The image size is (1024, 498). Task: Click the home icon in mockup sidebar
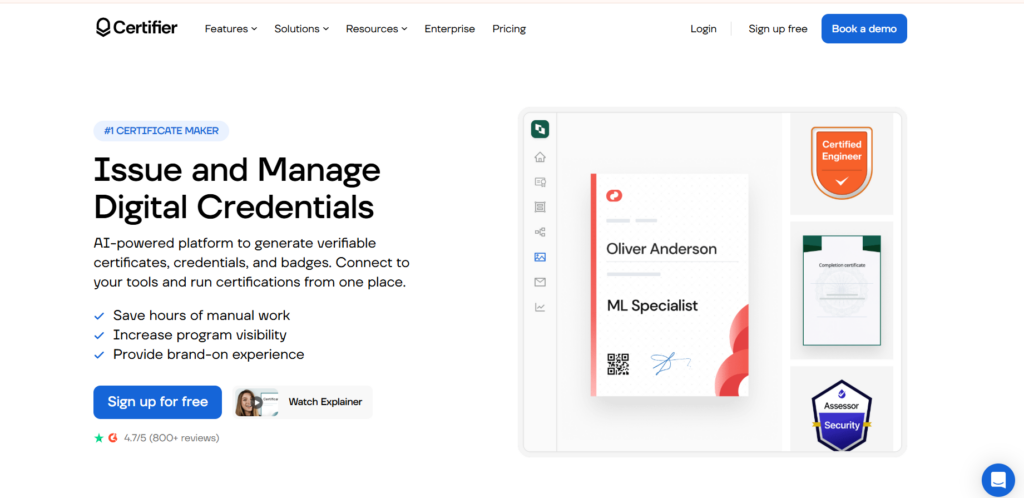pyautogui.click(x=539, y=157)
